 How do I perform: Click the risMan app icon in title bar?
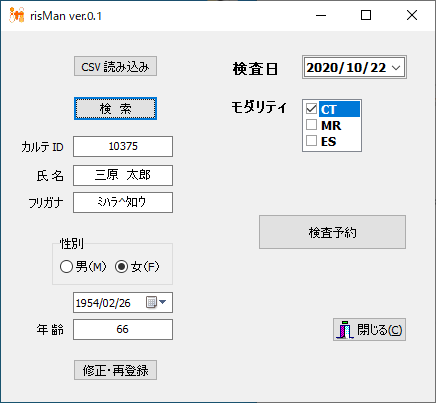(x=17, y=15)
